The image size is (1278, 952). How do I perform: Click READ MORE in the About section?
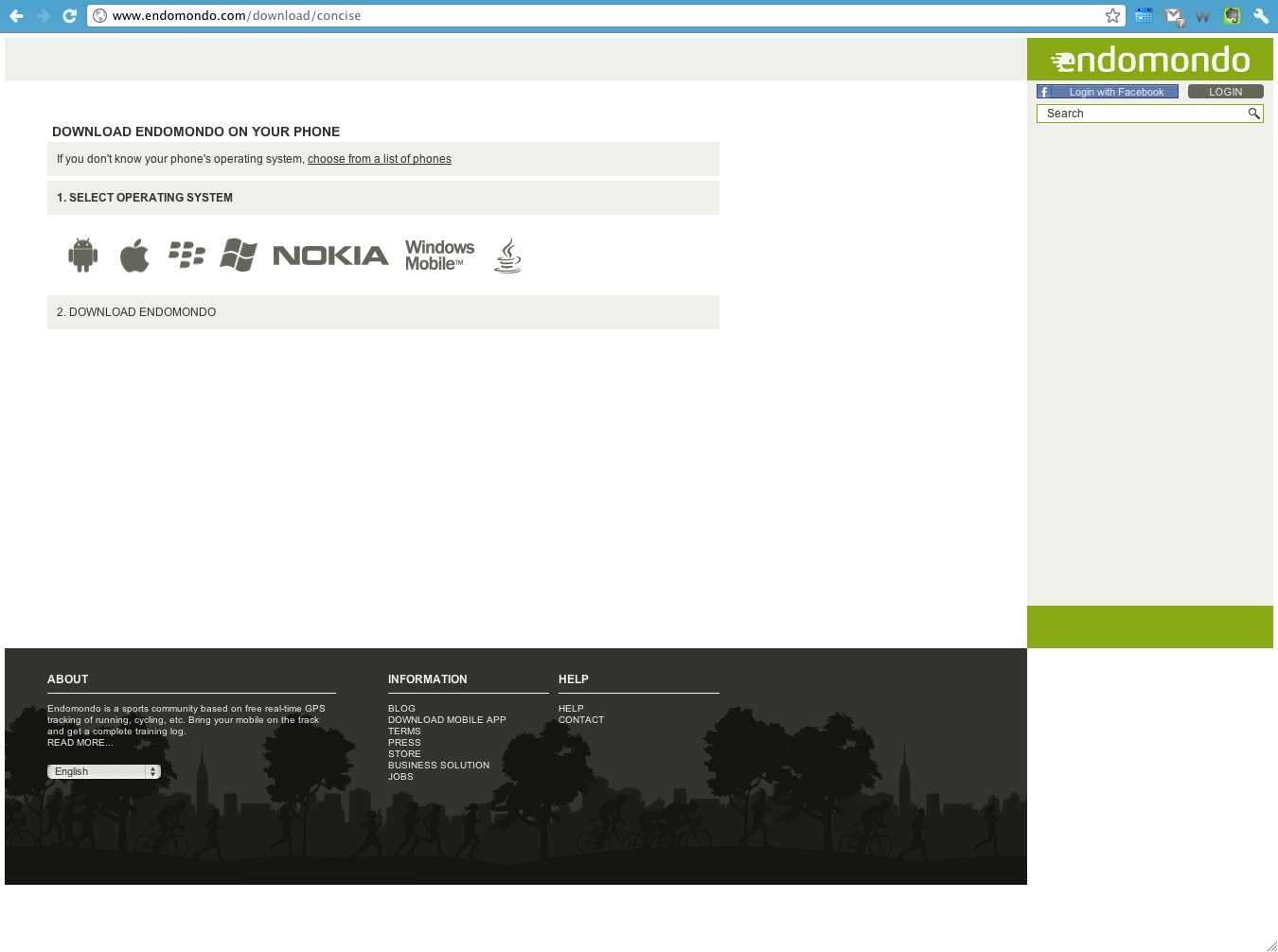80,742
